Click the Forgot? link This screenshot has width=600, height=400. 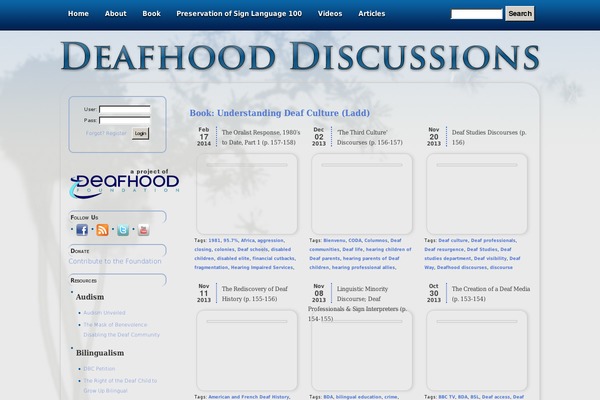(95, 133)
